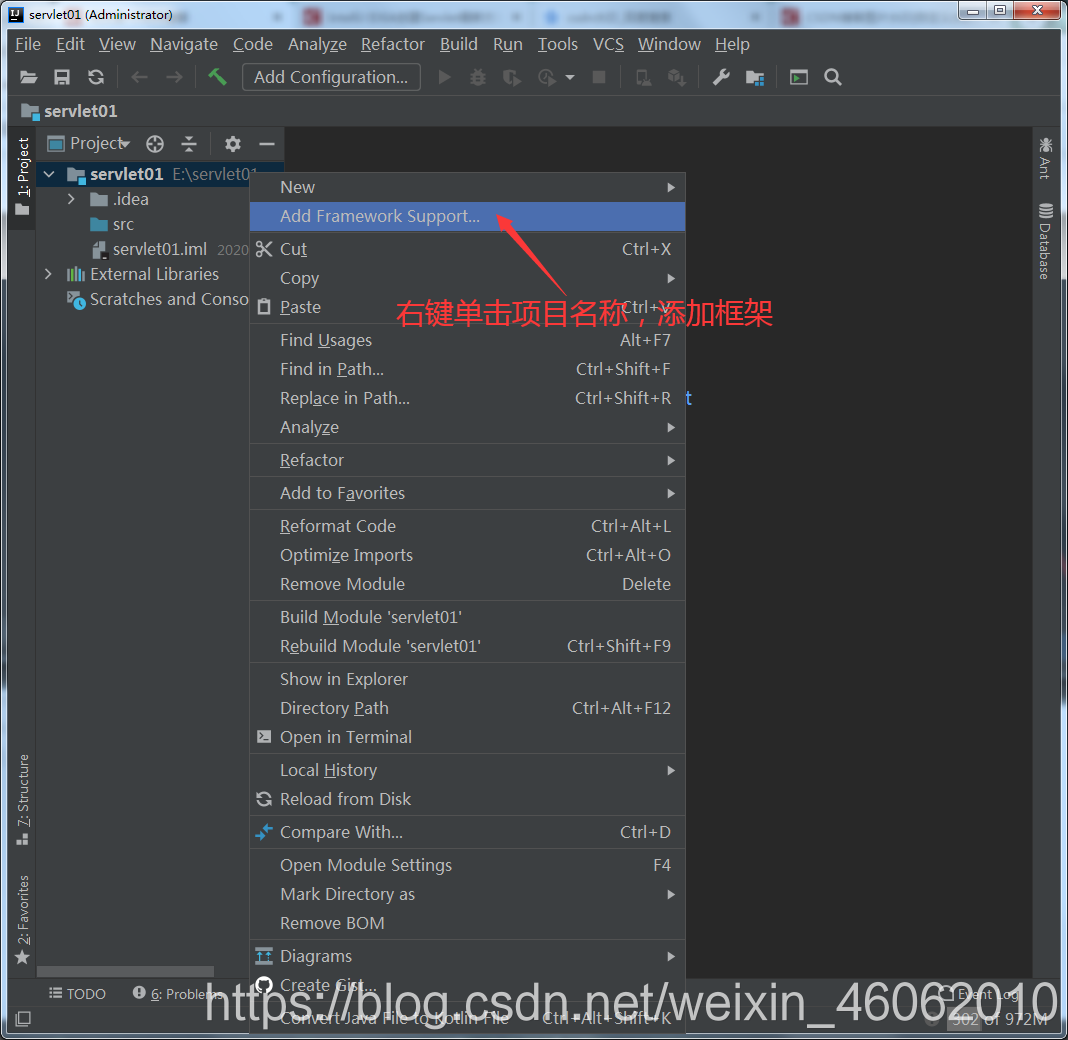Choose Paste from context menu
This screenshot has width=1068, height=1040.
click(x=467, y=307)
